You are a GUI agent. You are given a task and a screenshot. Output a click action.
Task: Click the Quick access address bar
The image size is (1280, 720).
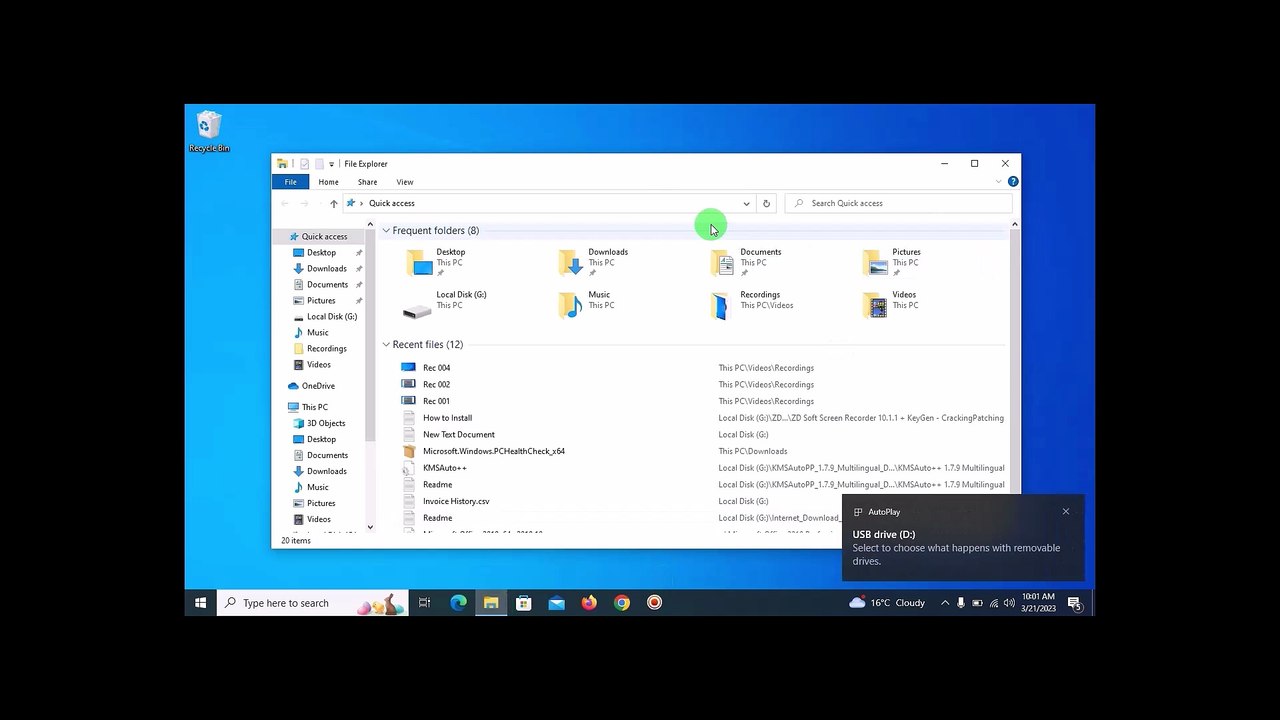[x=548, y=203]
